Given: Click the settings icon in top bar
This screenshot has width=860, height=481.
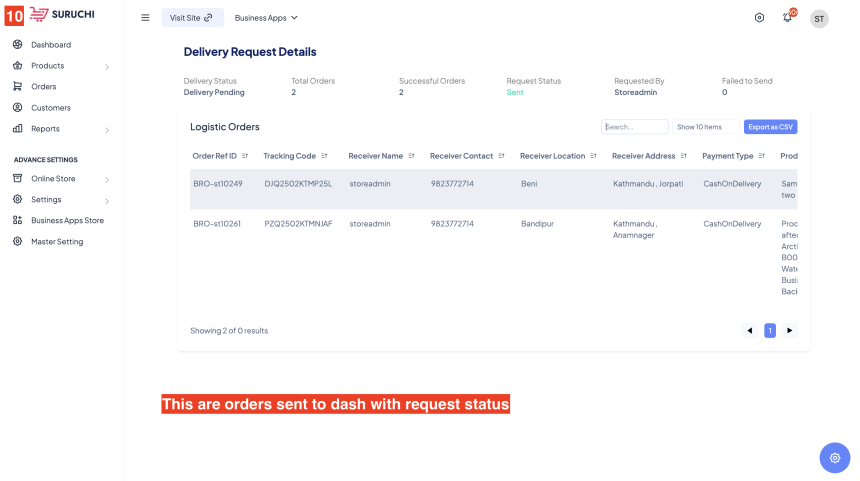Looking at the screenshot, I should click(x=759, y=18).
